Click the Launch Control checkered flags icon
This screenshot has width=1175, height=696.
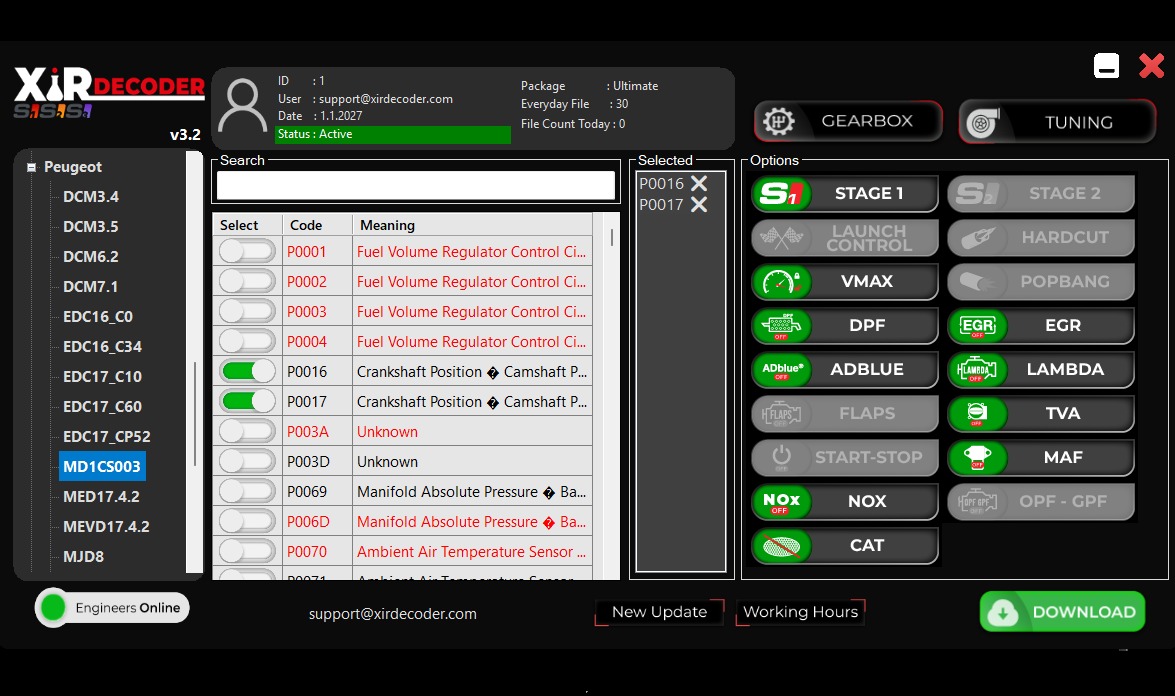tap(782, 238)
